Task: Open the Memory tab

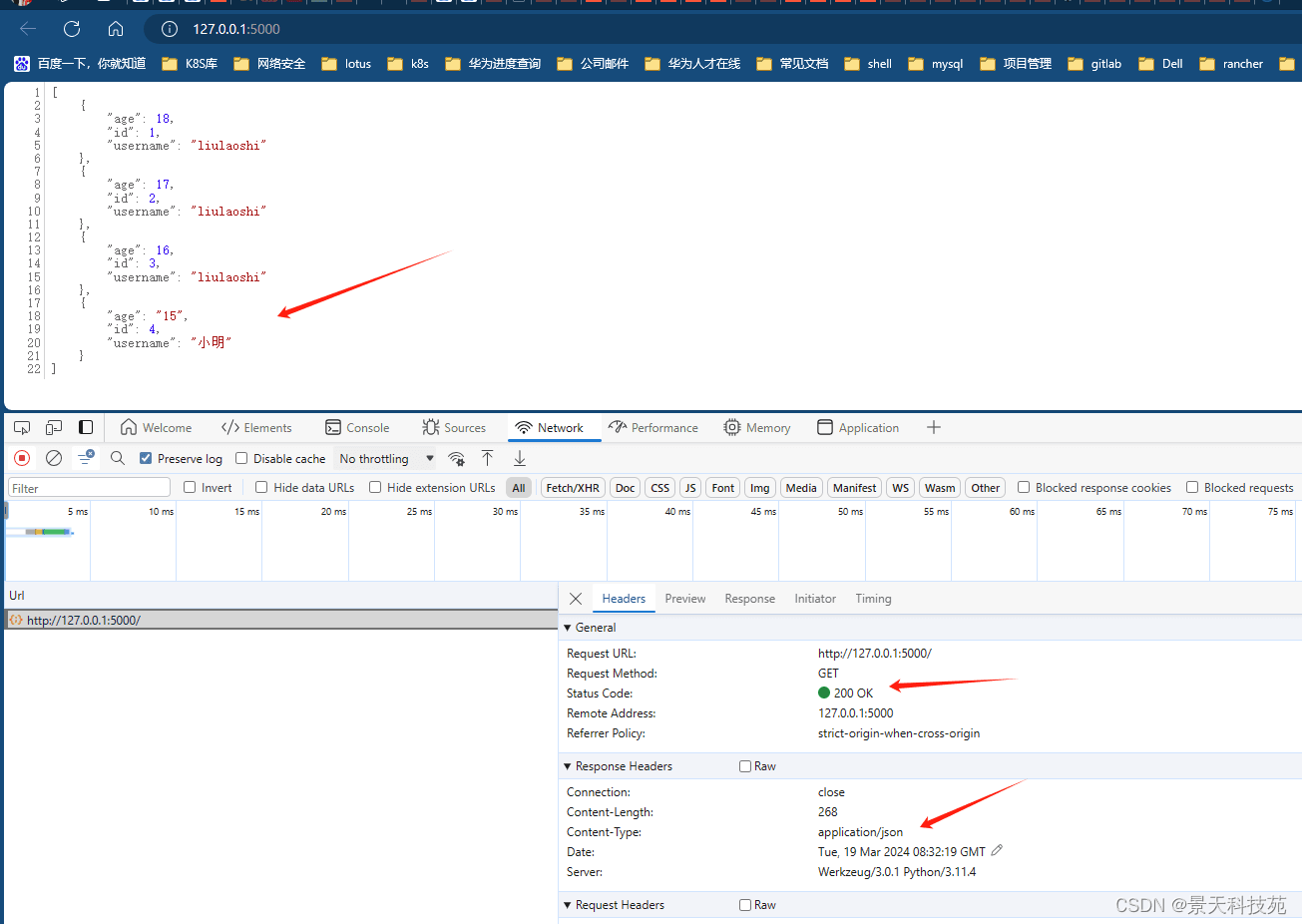Action: [x=757, y=427]
